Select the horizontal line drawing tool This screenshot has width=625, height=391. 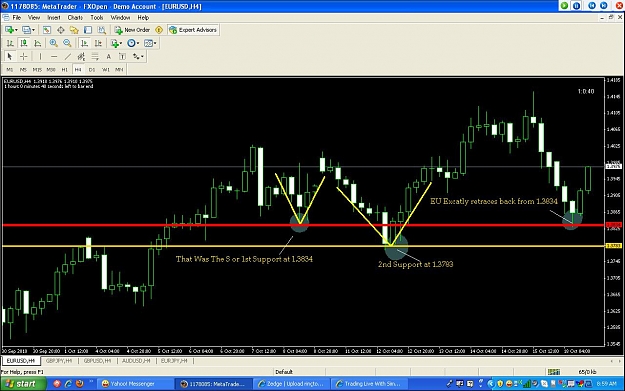(x=54, y=56)
